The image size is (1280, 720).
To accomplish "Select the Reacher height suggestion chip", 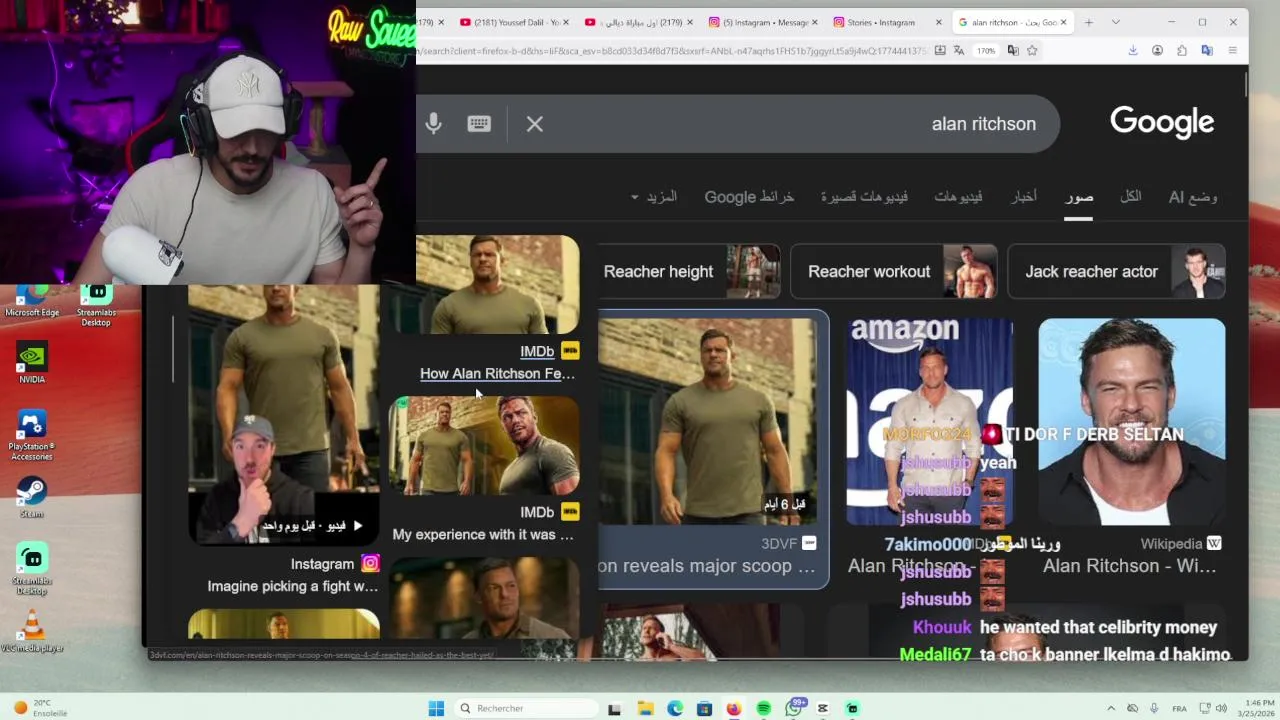I will 690,272.
